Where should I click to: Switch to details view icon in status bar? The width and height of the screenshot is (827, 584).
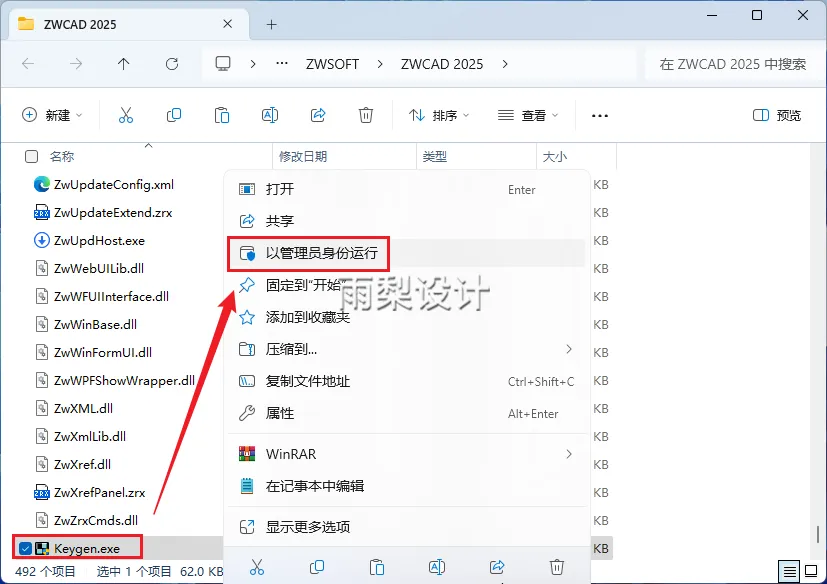click(x=790, y=571)
